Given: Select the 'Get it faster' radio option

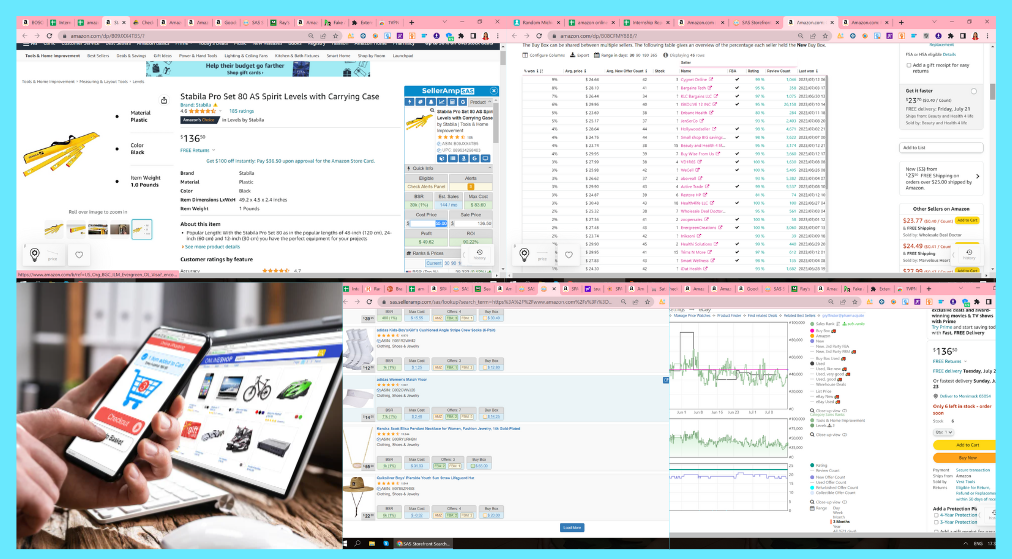Looking at the screenshot, I should click(x=974, y=91).
